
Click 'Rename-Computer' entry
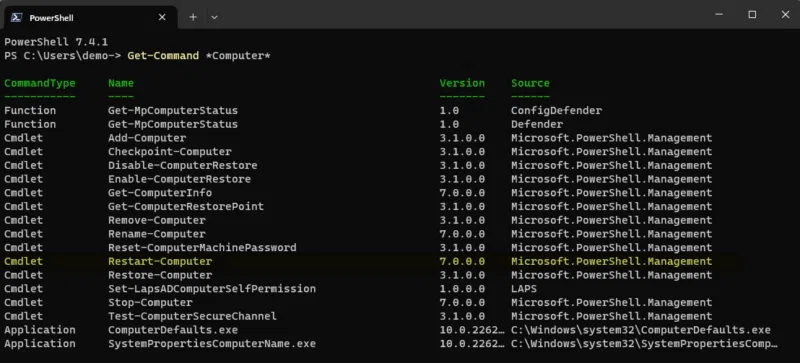click(x=157, y=234)
